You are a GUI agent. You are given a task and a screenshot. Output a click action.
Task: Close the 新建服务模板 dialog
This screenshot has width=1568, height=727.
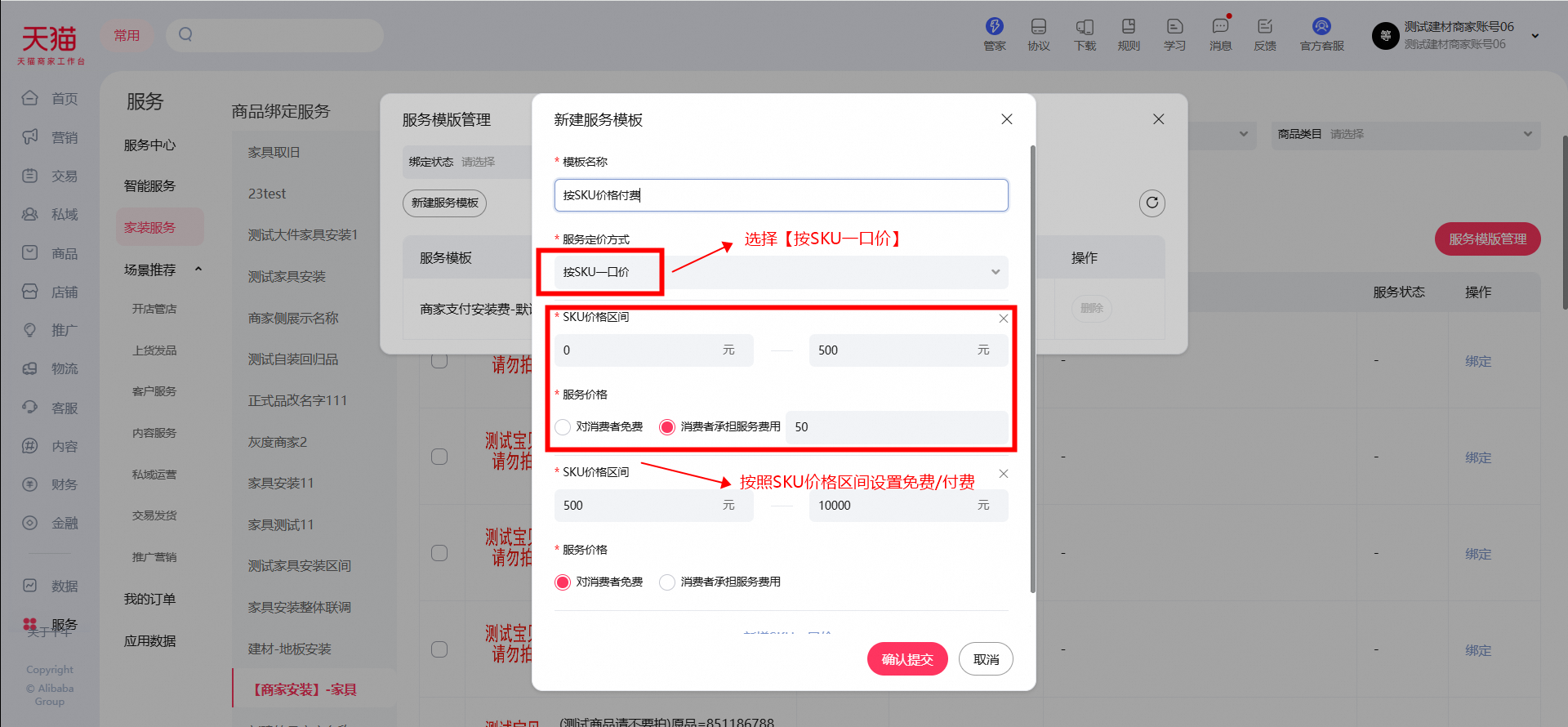[1007, 119]
